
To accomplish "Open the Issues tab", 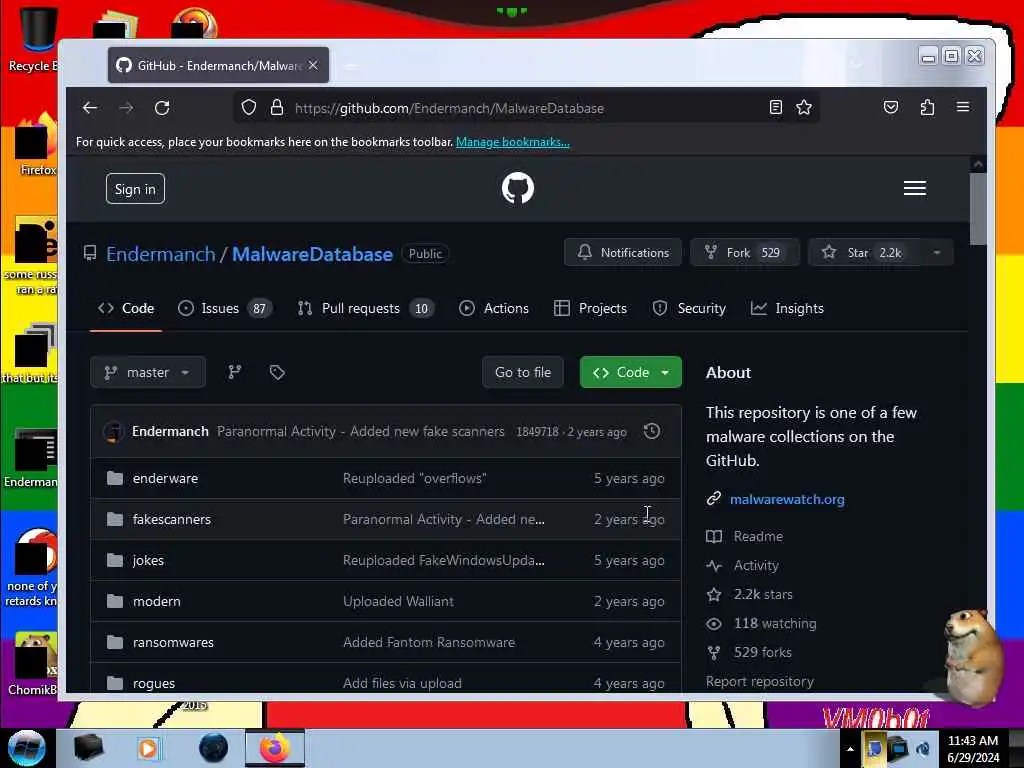I will click(225, 308).
